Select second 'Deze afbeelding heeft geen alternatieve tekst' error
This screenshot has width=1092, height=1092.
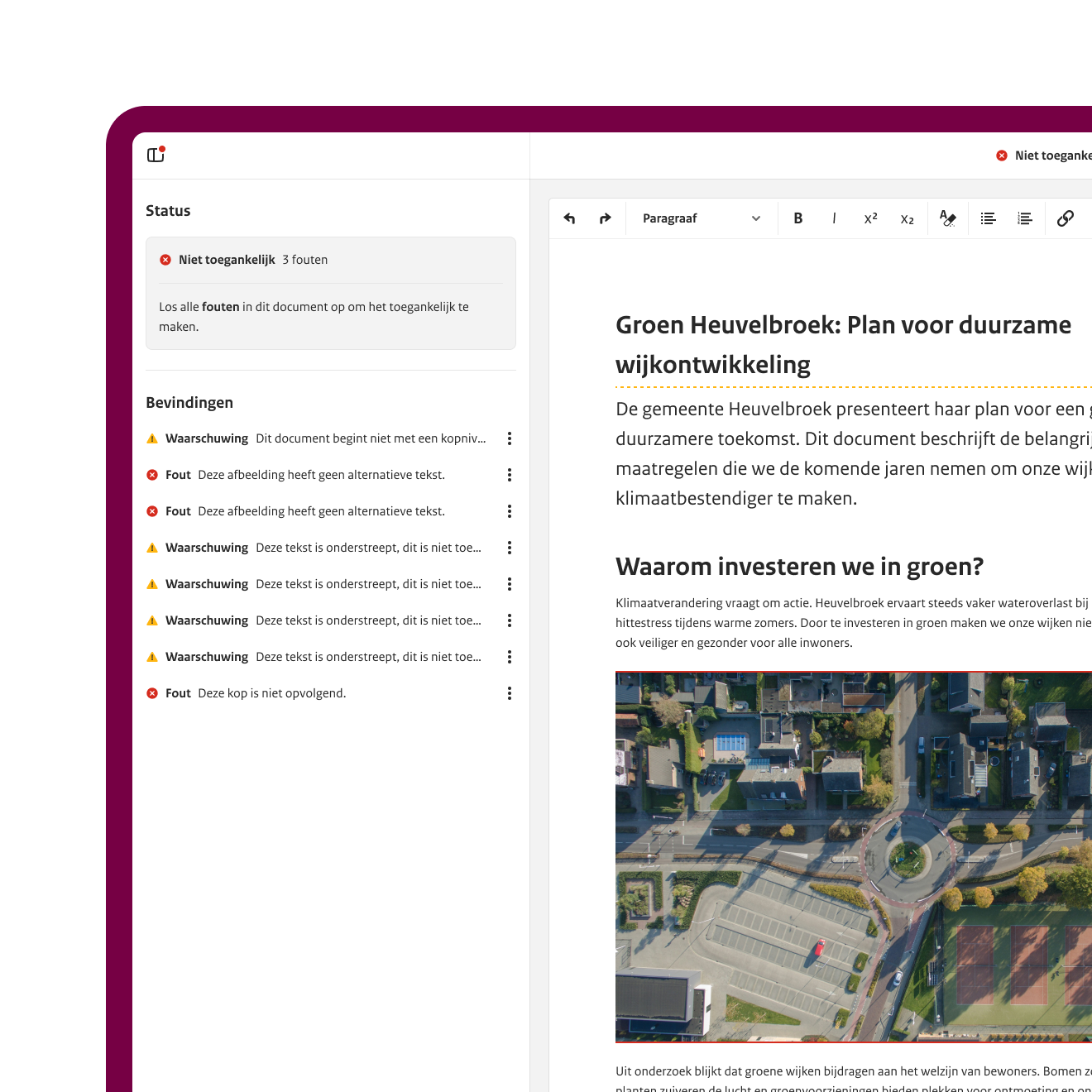coord(296,511)
